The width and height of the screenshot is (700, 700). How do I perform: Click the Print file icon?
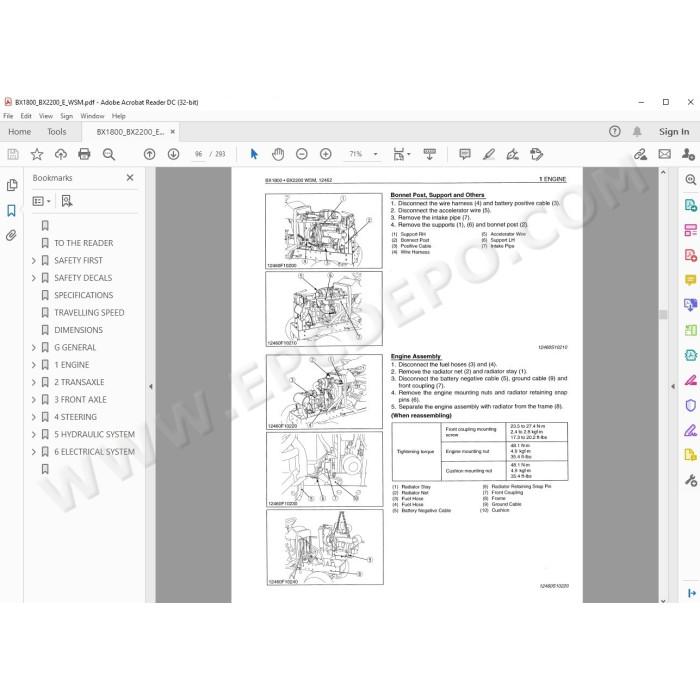click(x=84, y=154)
